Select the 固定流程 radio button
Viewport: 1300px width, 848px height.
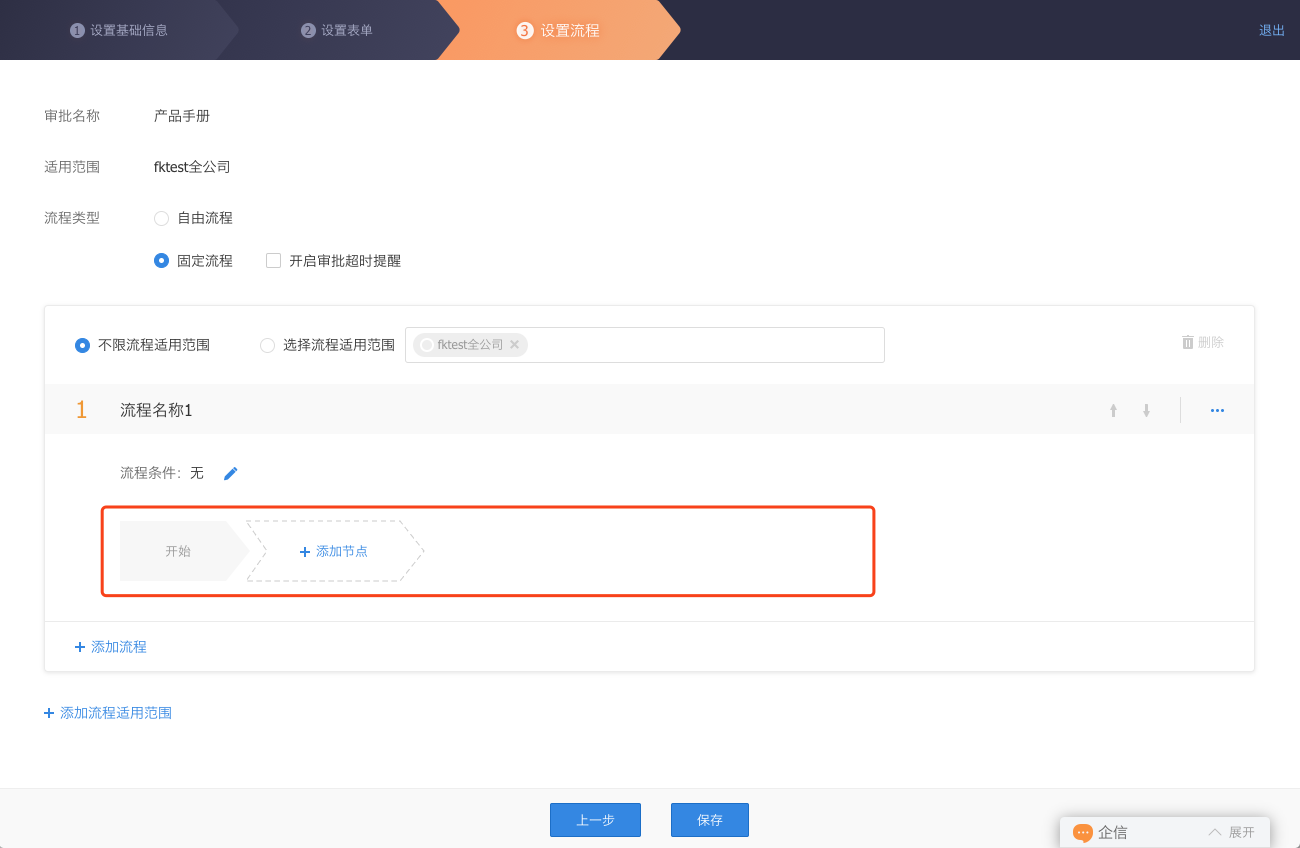tap(161, 261)
